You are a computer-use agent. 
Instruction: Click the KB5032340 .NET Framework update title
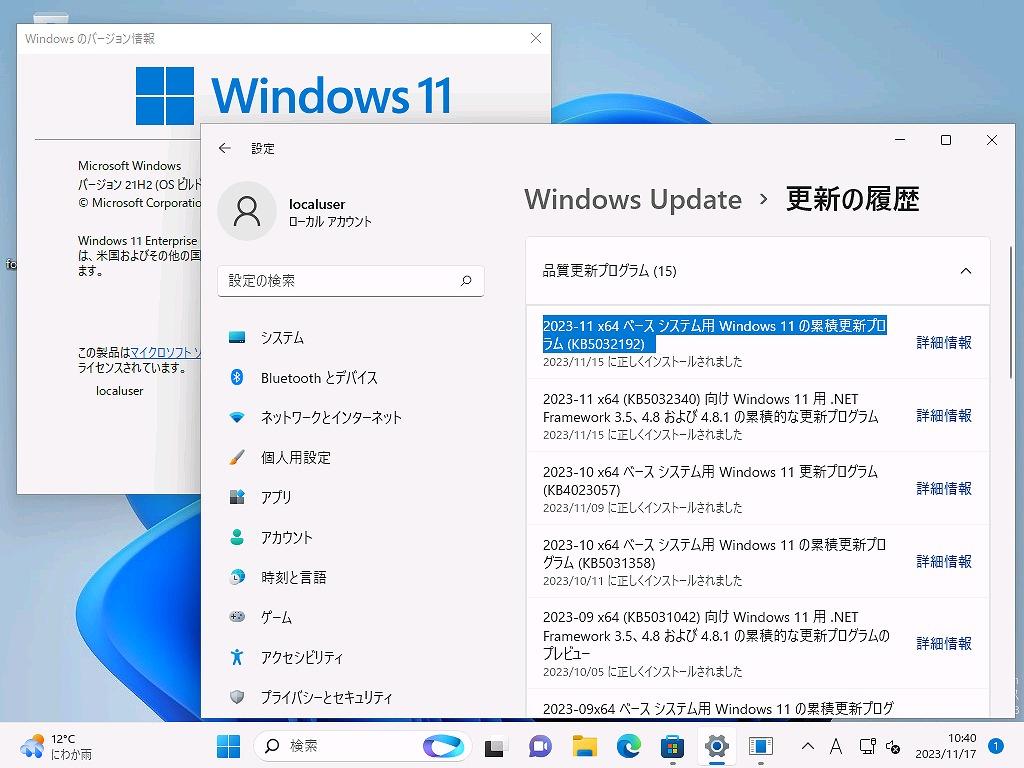(x=711, y=408)
